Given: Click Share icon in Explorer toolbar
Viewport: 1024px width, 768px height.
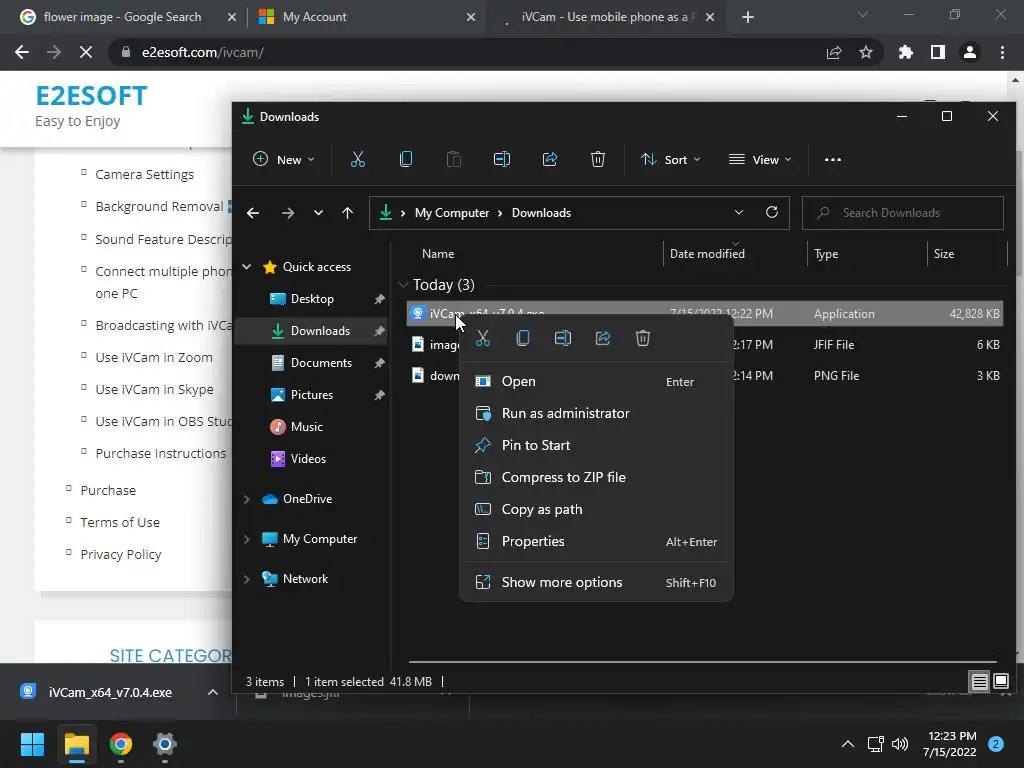Looking at the screenshot, I should pos(550,159).
